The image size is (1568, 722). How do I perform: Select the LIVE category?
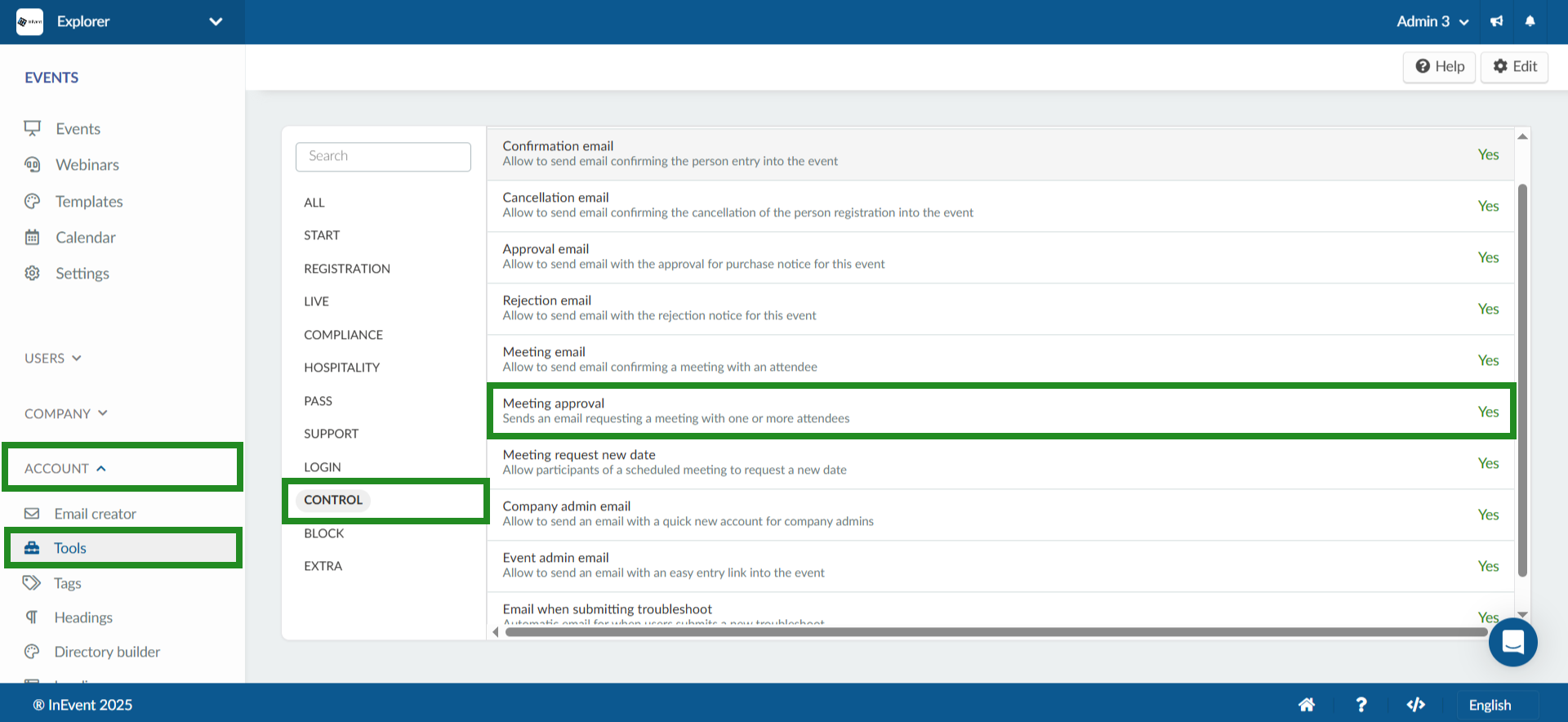316,301
